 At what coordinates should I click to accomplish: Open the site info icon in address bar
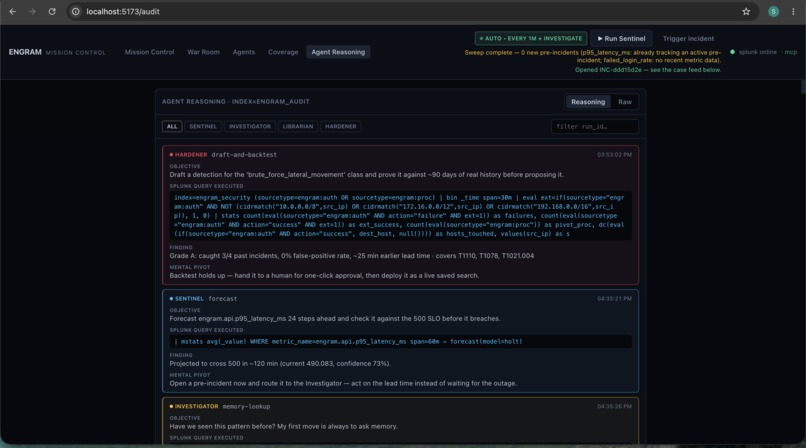point(76,11)
